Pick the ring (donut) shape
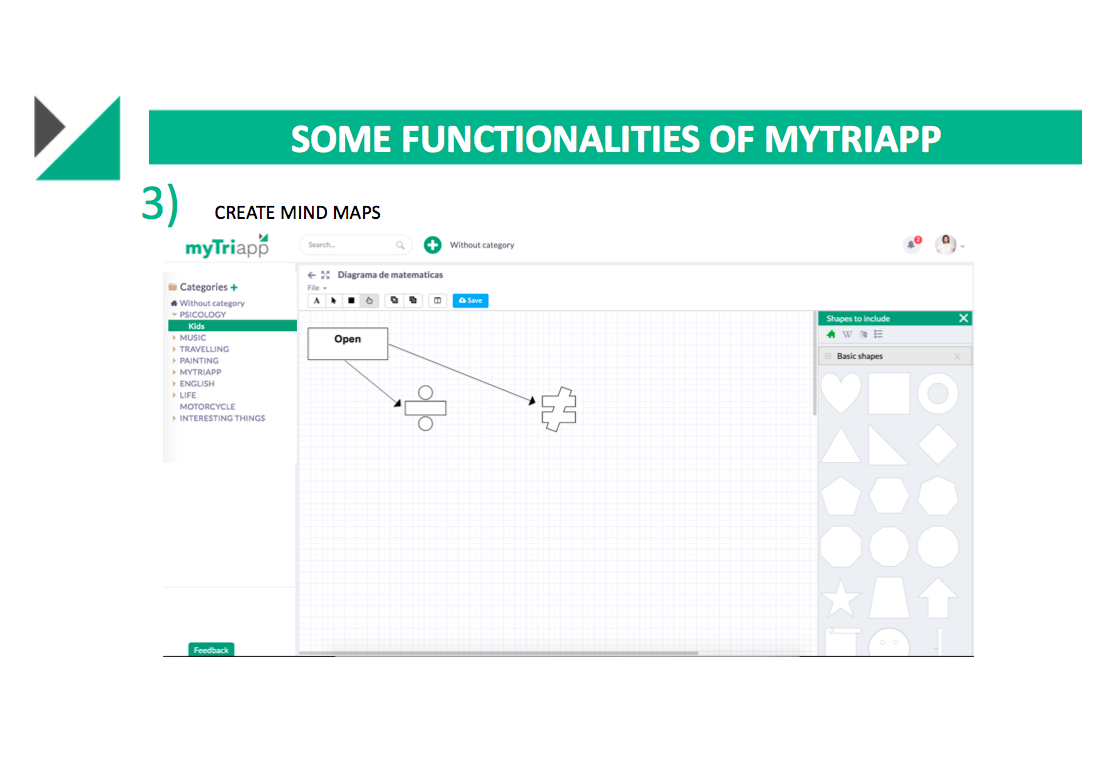1095x774 pixels. [938, 393]
